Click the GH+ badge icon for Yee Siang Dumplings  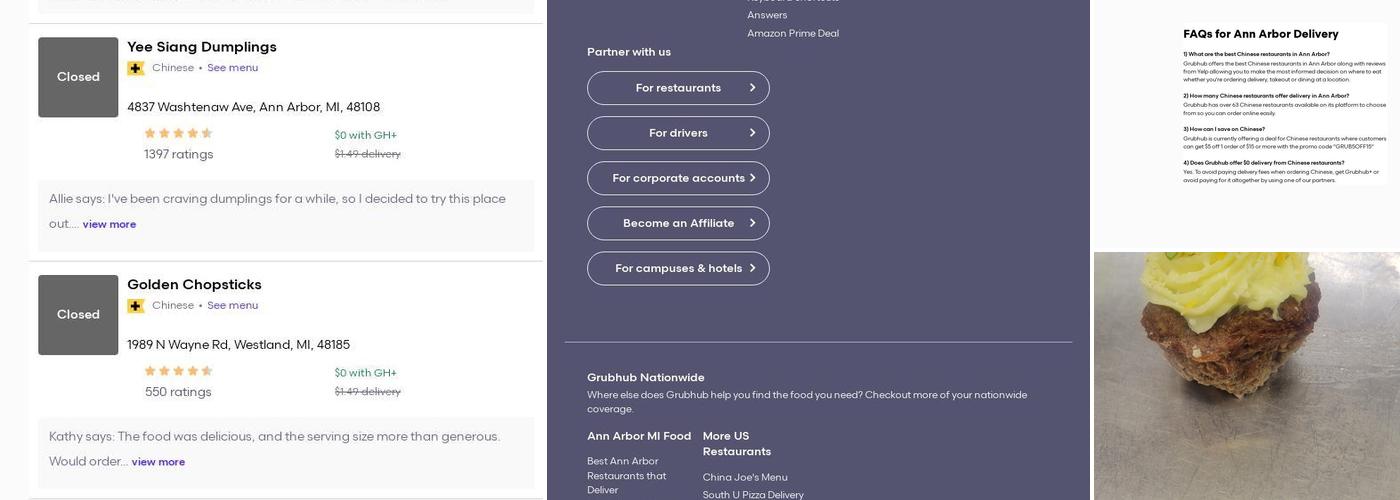pyautogui.click(x=136, y=68)
